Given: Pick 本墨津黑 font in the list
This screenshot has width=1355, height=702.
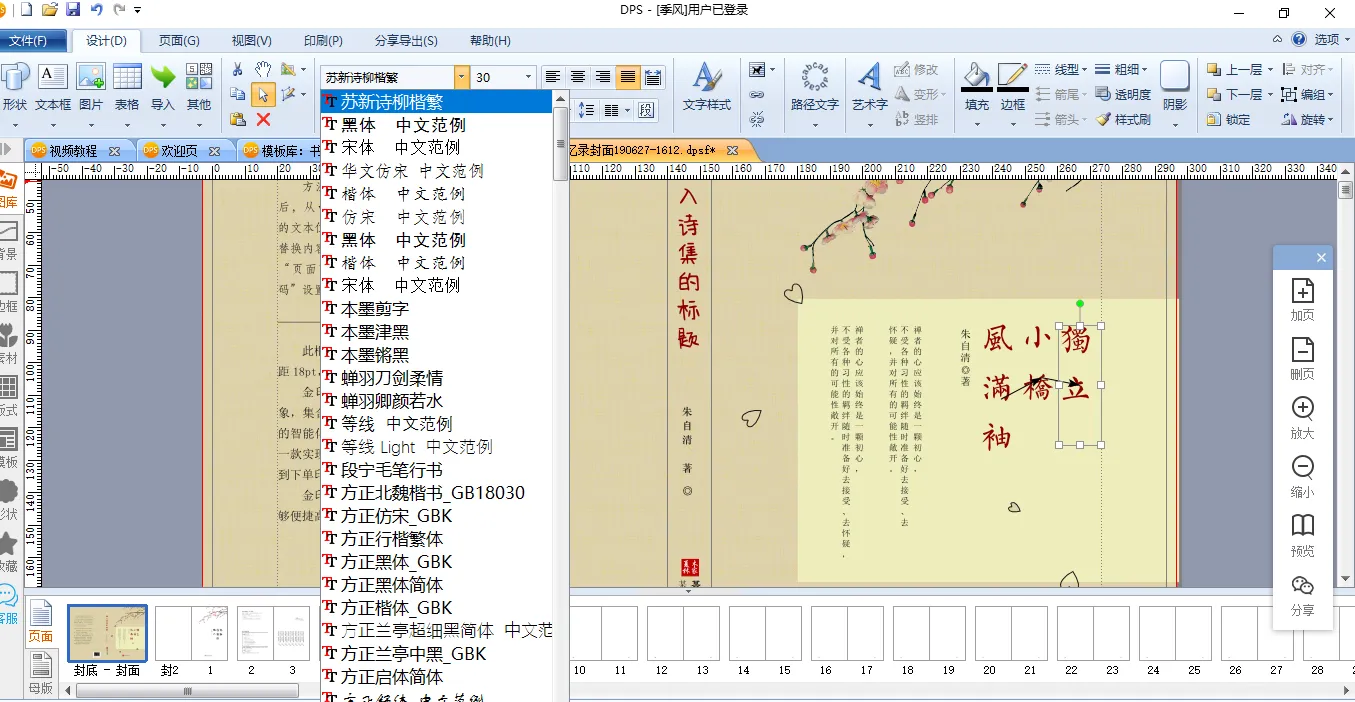Looking at the screenshot, I should (374, 332).
